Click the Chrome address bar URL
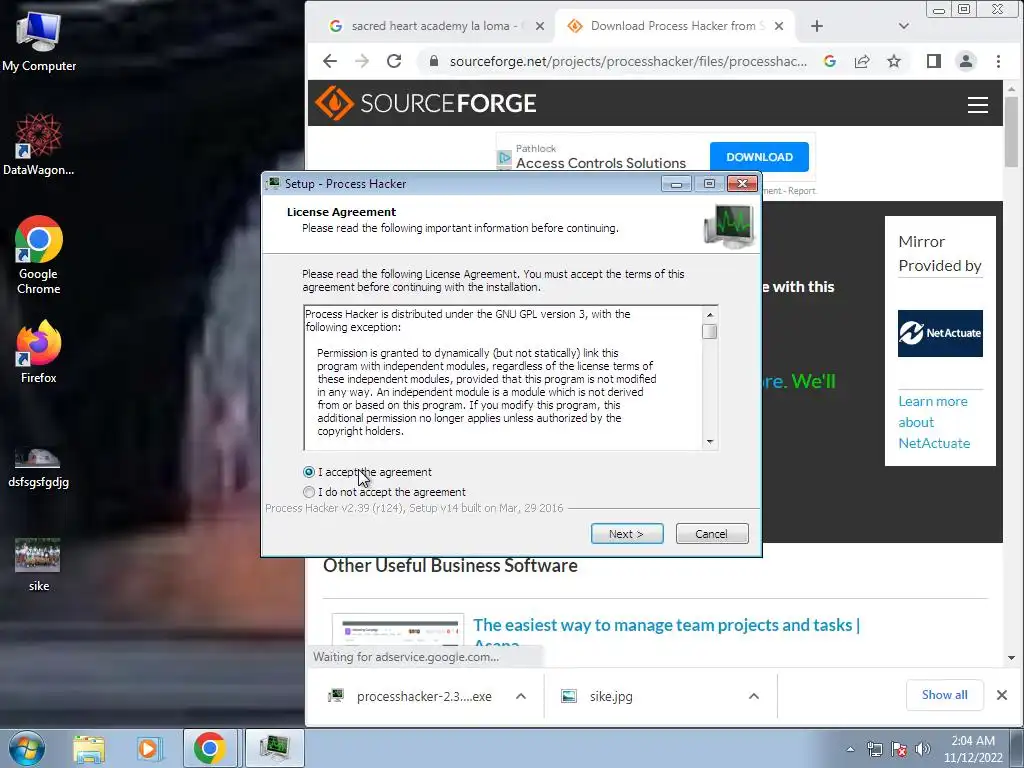1024x768 pixels. [628, 61]
